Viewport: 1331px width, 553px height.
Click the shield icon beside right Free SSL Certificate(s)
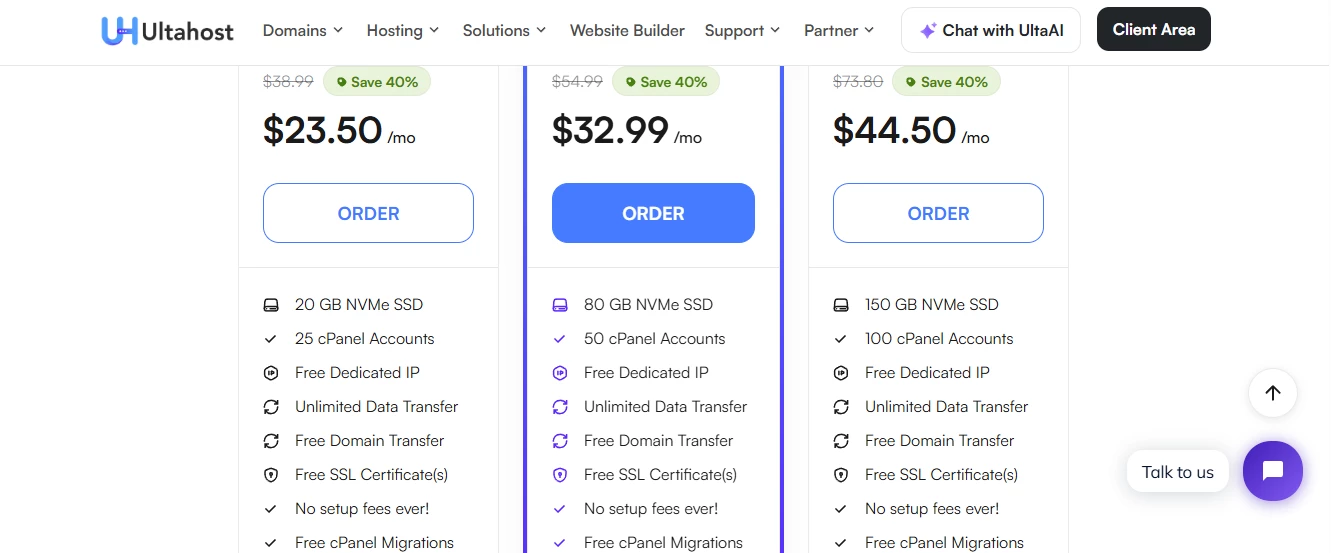841,475
